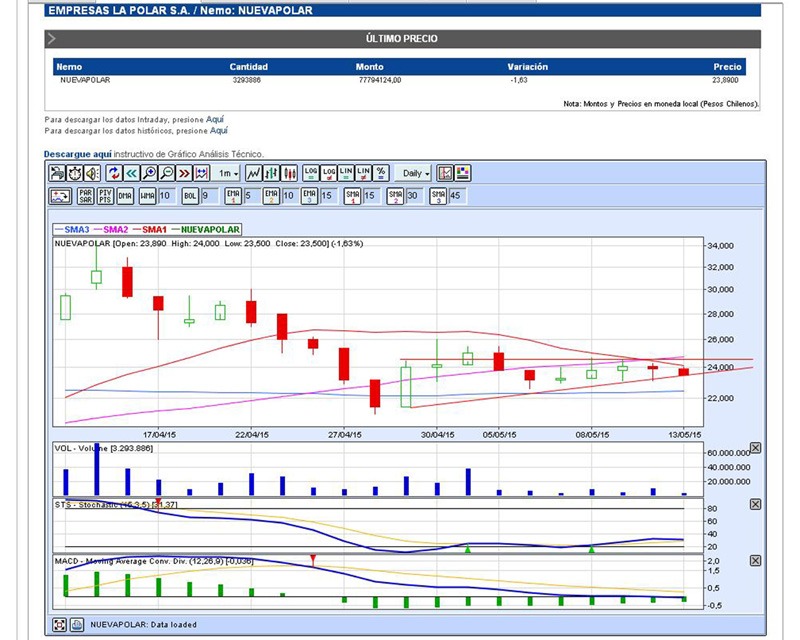Screen dimensions: 800x640
Task: Toggle the SMA 1 indicator
Action: [x=353, y=196]
